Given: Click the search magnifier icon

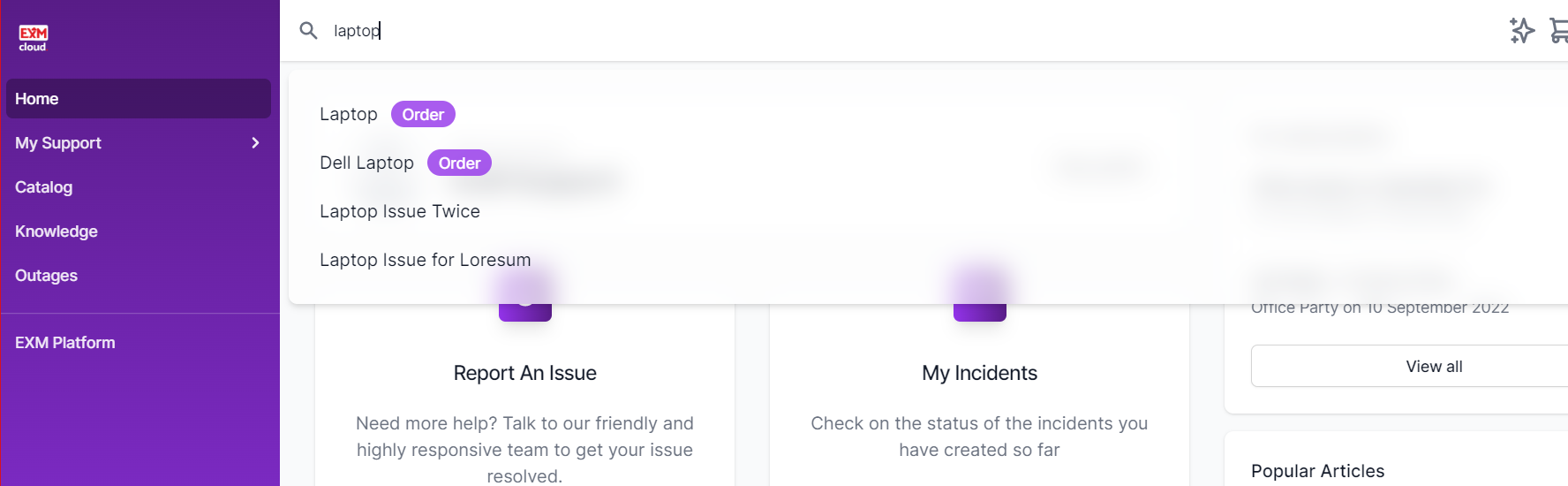Looking at the screenshot, I should click(308, 31).
